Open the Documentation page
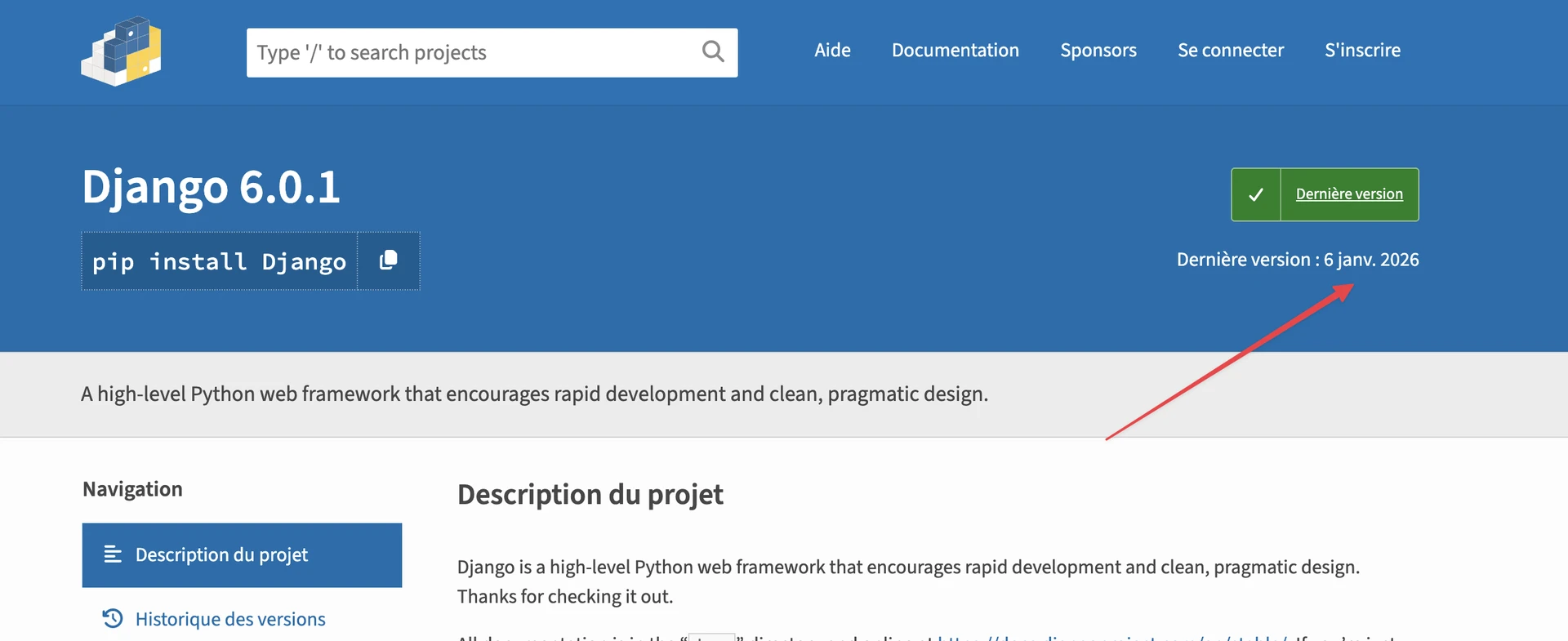 coord(955,51)
